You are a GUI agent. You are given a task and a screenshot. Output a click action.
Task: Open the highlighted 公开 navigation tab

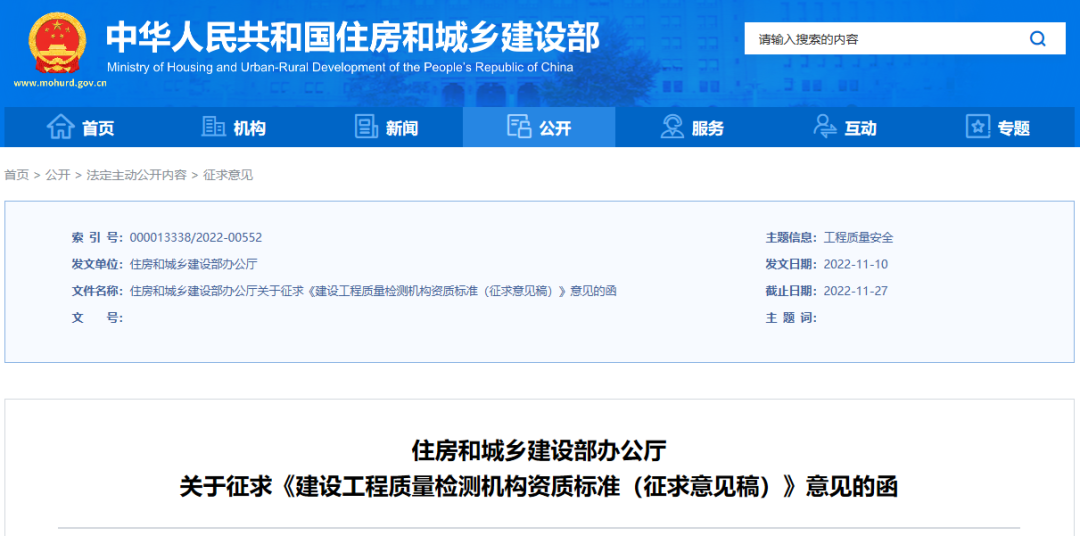[539, 127]
